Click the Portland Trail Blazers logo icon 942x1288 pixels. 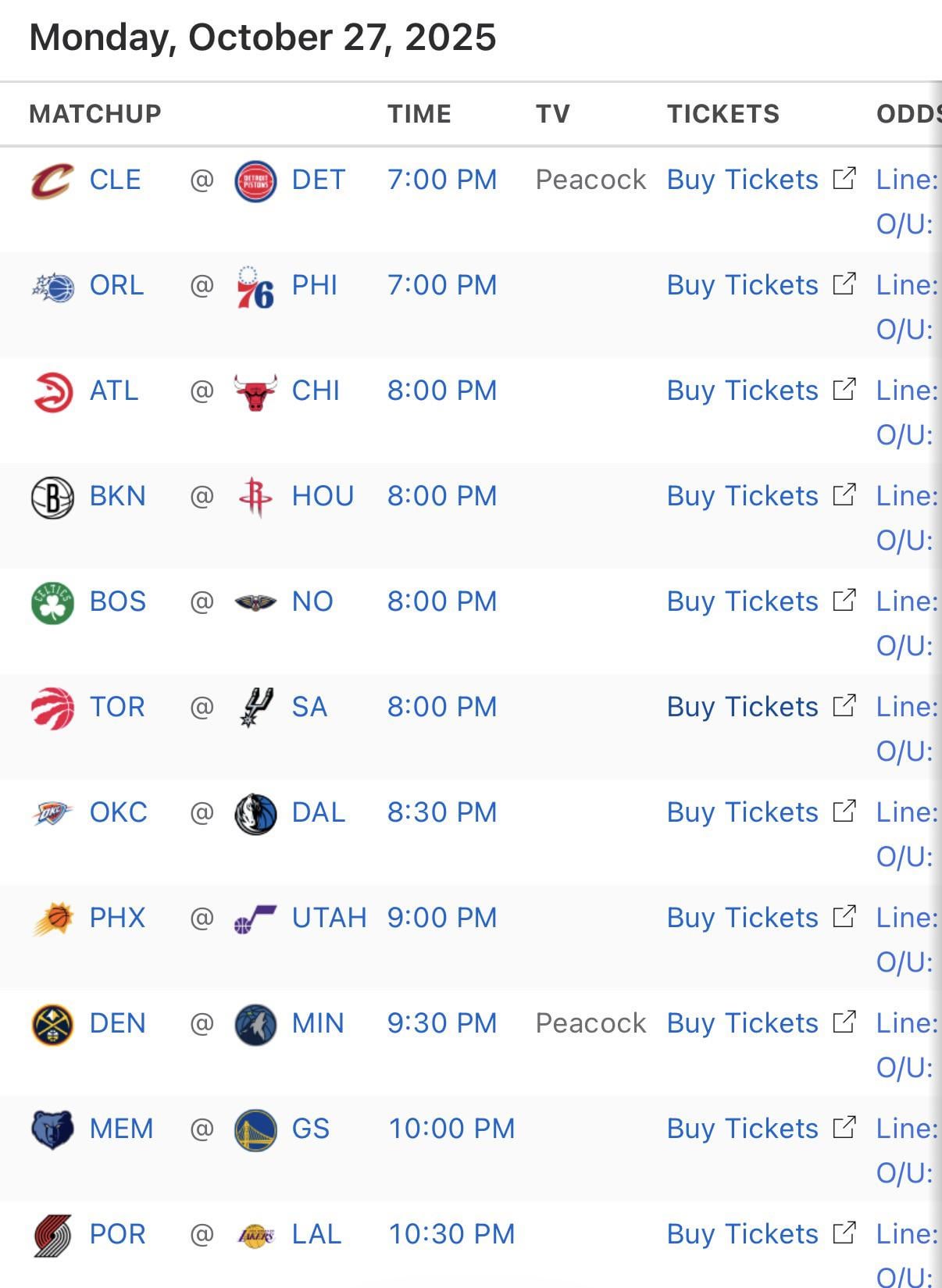52,1235
